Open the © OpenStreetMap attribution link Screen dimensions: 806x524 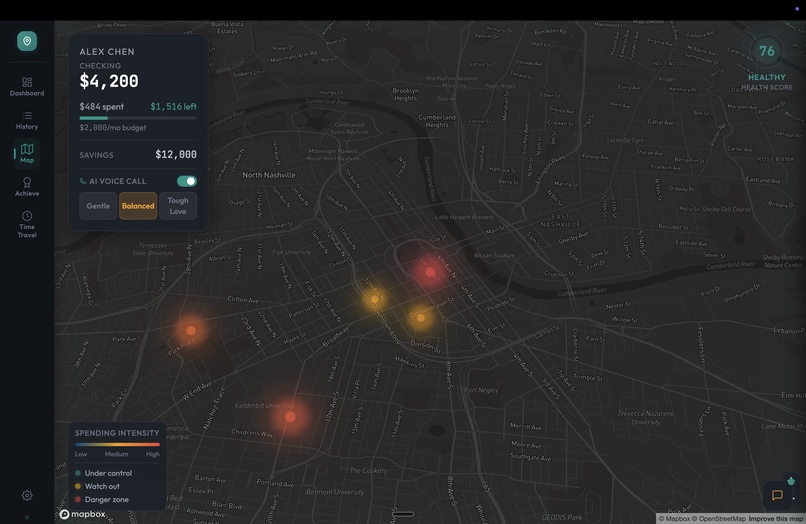pyautogui.click(x=719, y=519)
